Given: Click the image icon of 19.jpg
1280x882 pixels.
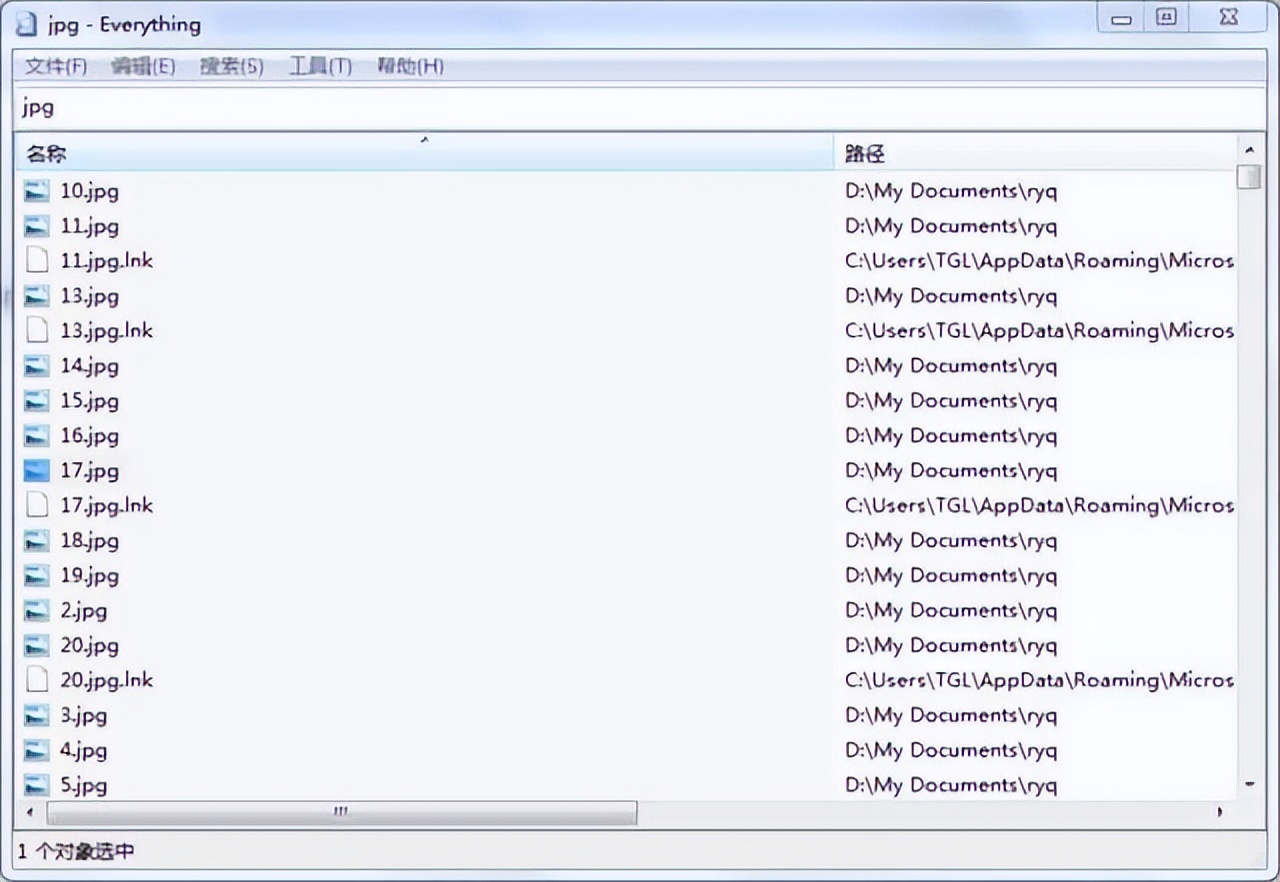Looking at the screenshot, I should pos(37,576).
